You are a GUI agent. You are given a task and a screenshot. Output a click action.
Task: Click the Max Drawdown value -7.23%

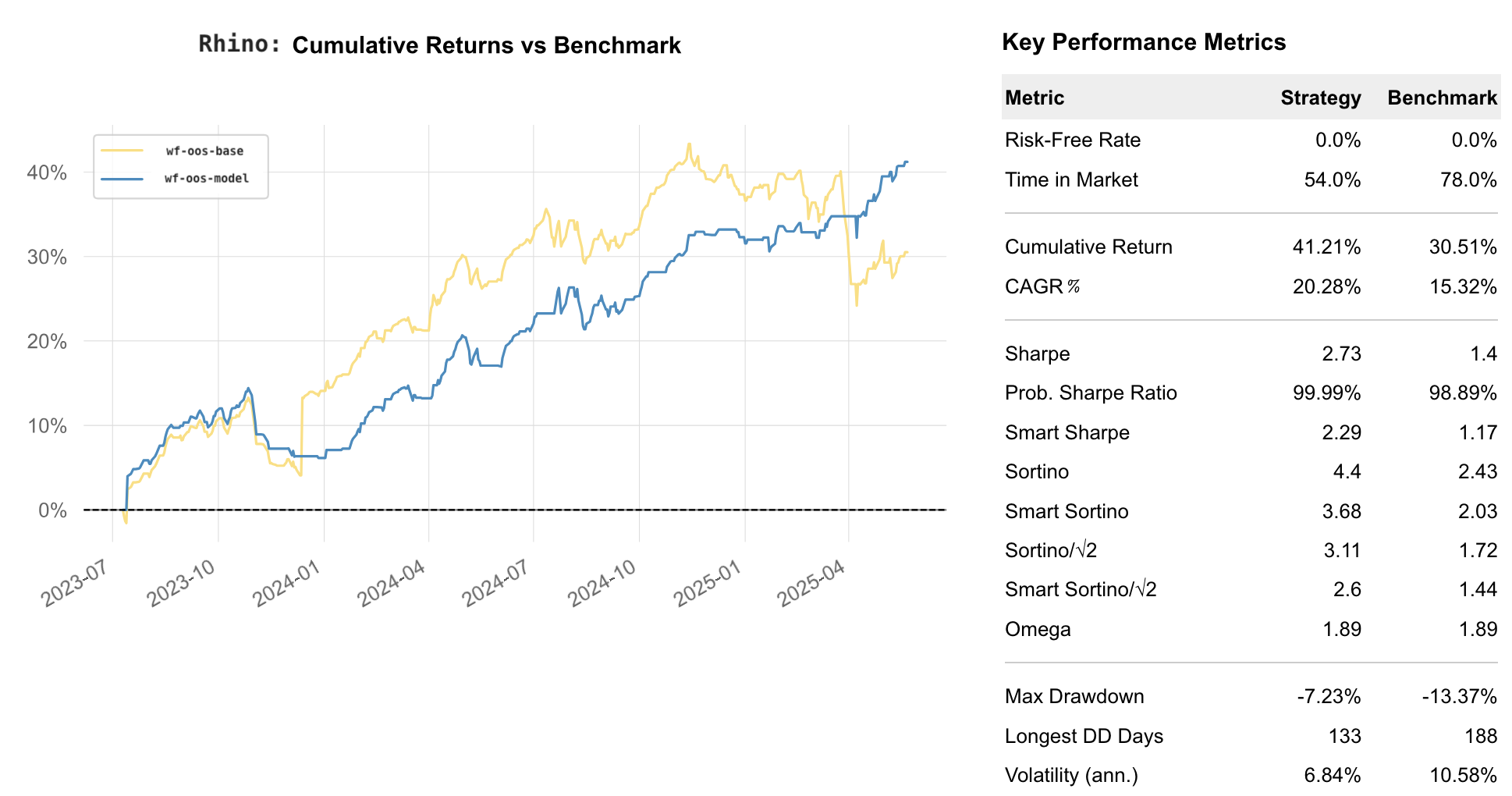pyautogui.click(x=1333, y=696)
